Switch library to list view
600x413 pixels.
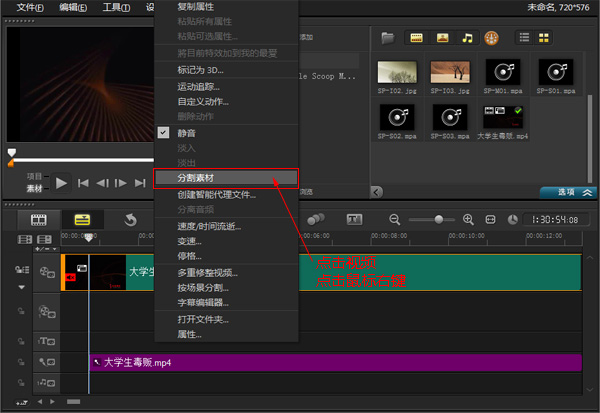click(x=524, y=38)
